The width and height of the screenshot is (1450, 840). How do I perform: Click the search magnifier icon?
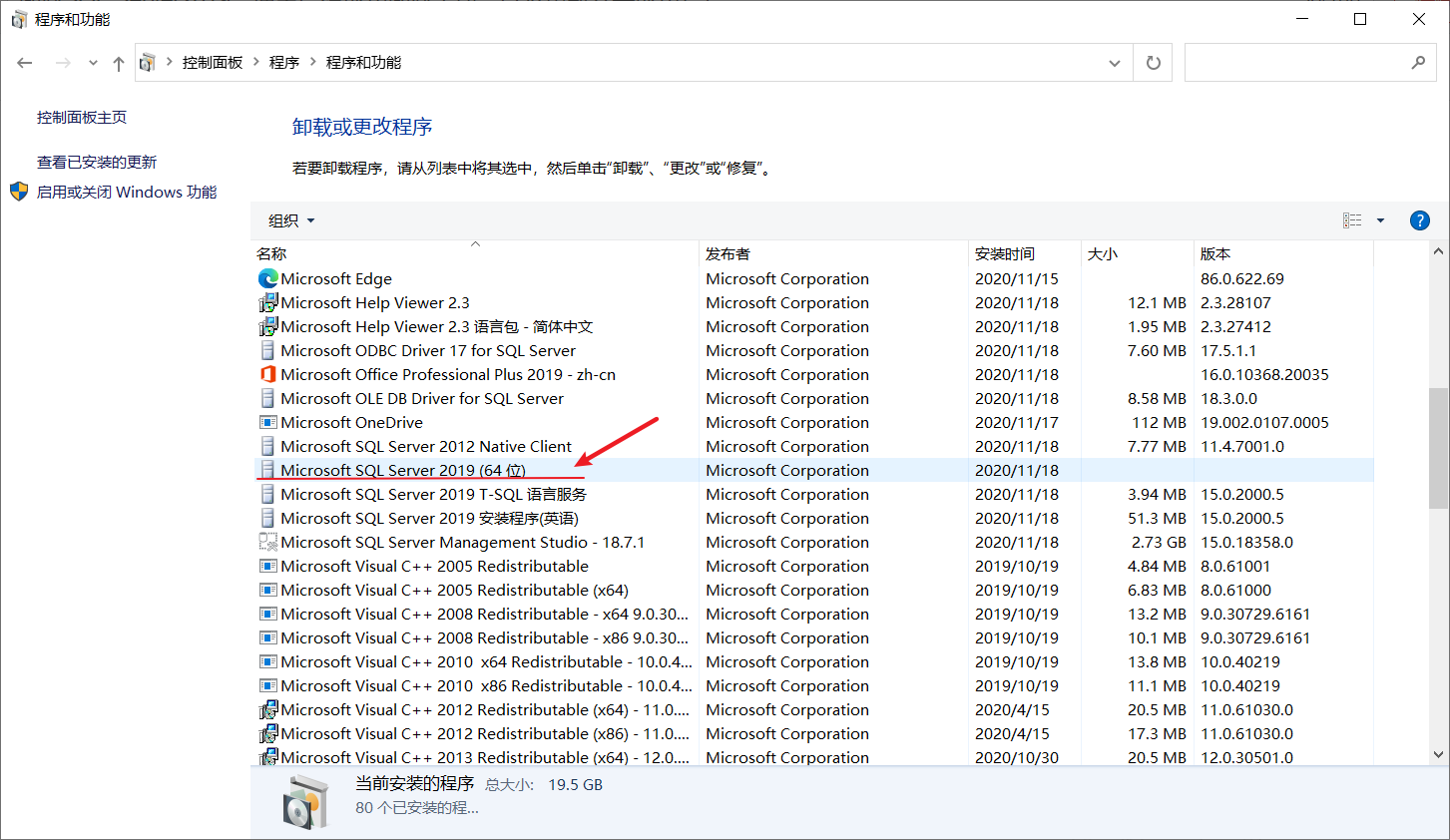pyautogui.click(x=1418, y=62)
